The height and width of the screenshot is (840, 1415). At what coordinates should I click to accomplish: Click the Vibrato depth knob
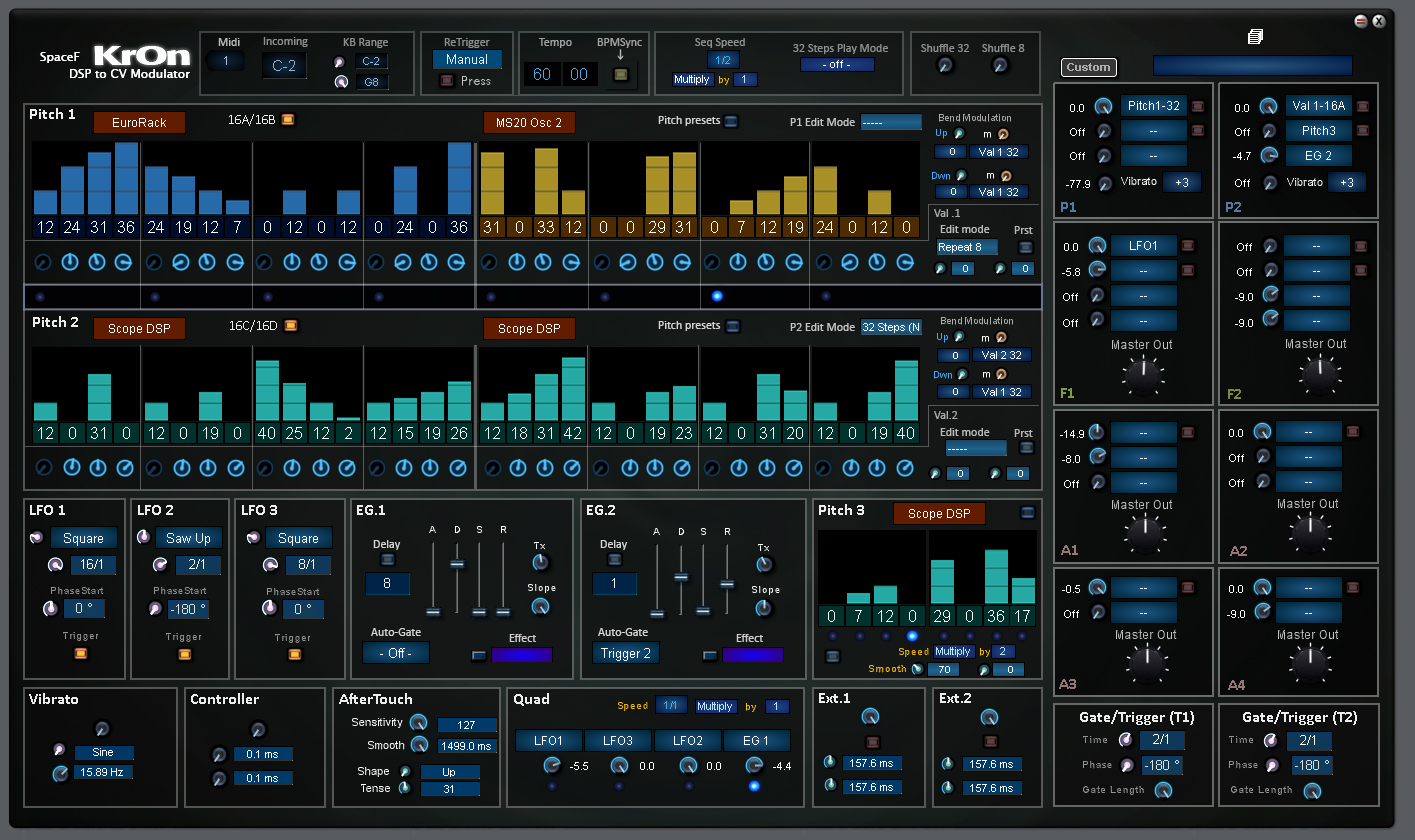(101, 729)
